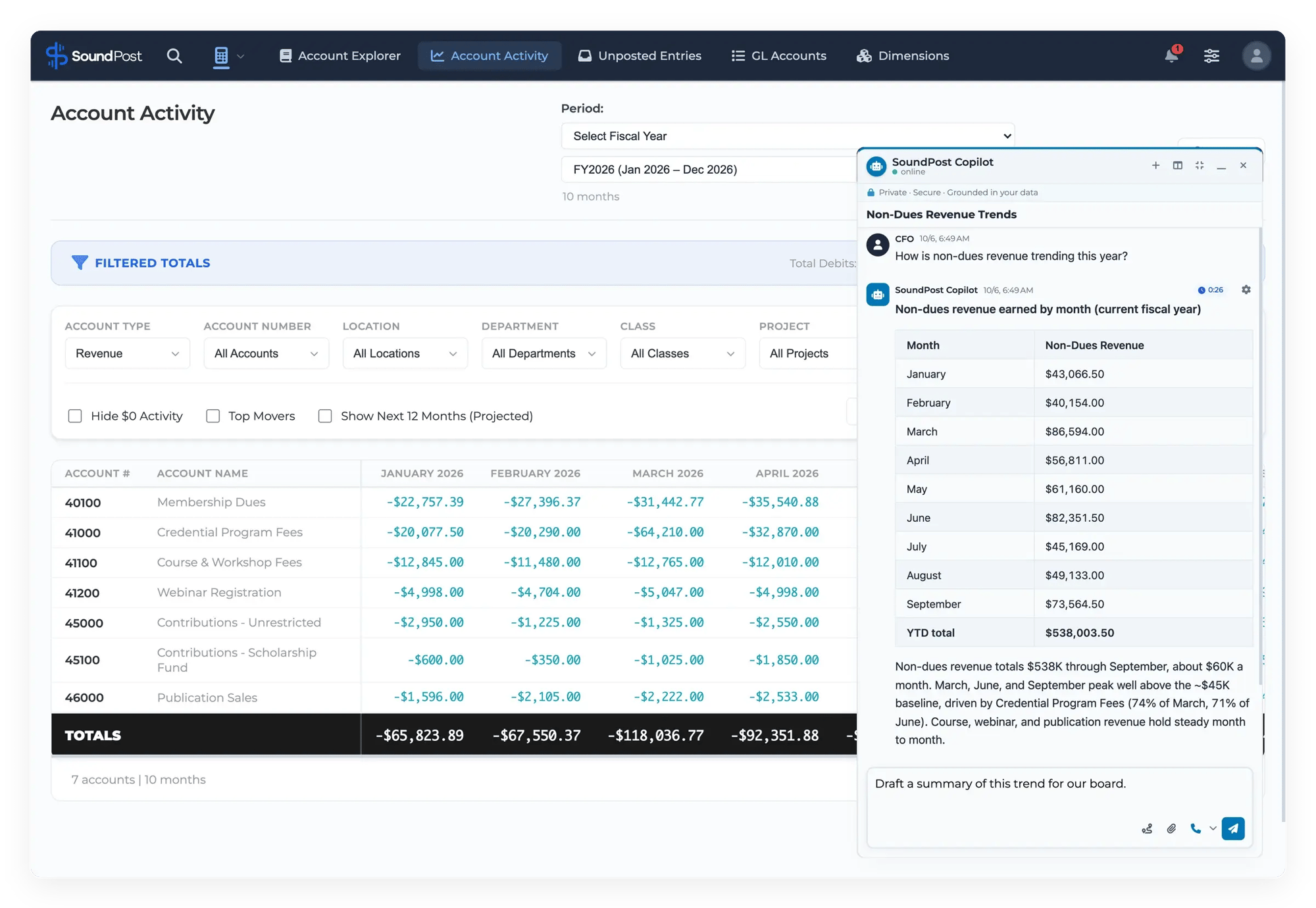Screen dimensions: 1316x908
Task: Click the March 2026 column header
Action: pos(667,473)
